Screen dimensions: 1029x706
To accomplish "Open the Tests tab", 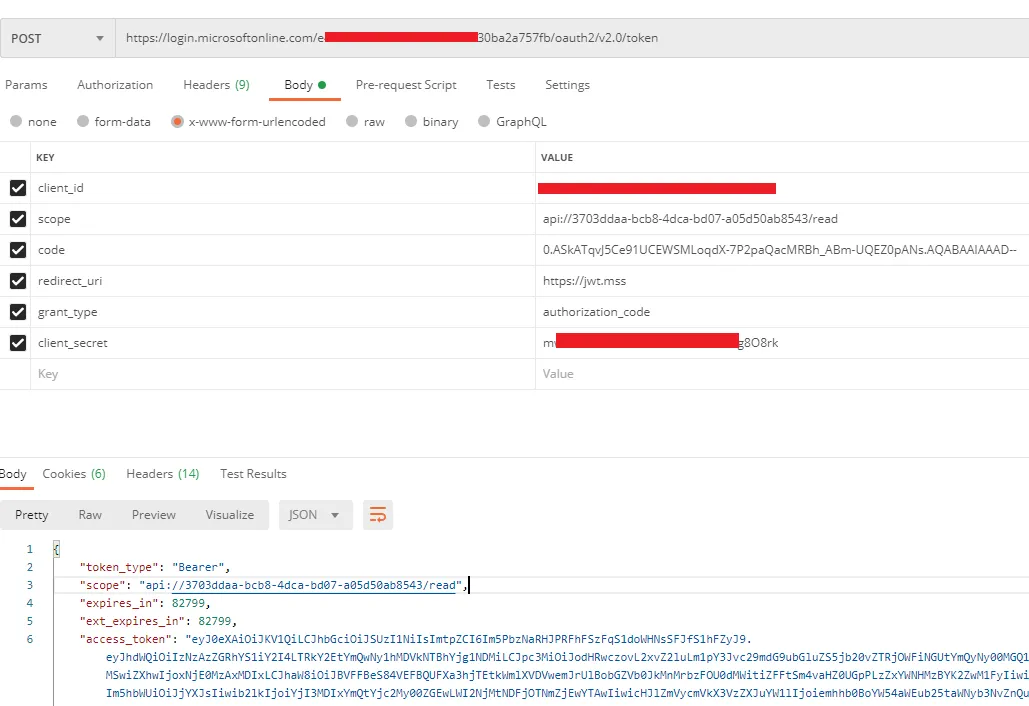I will click(501, 85).
